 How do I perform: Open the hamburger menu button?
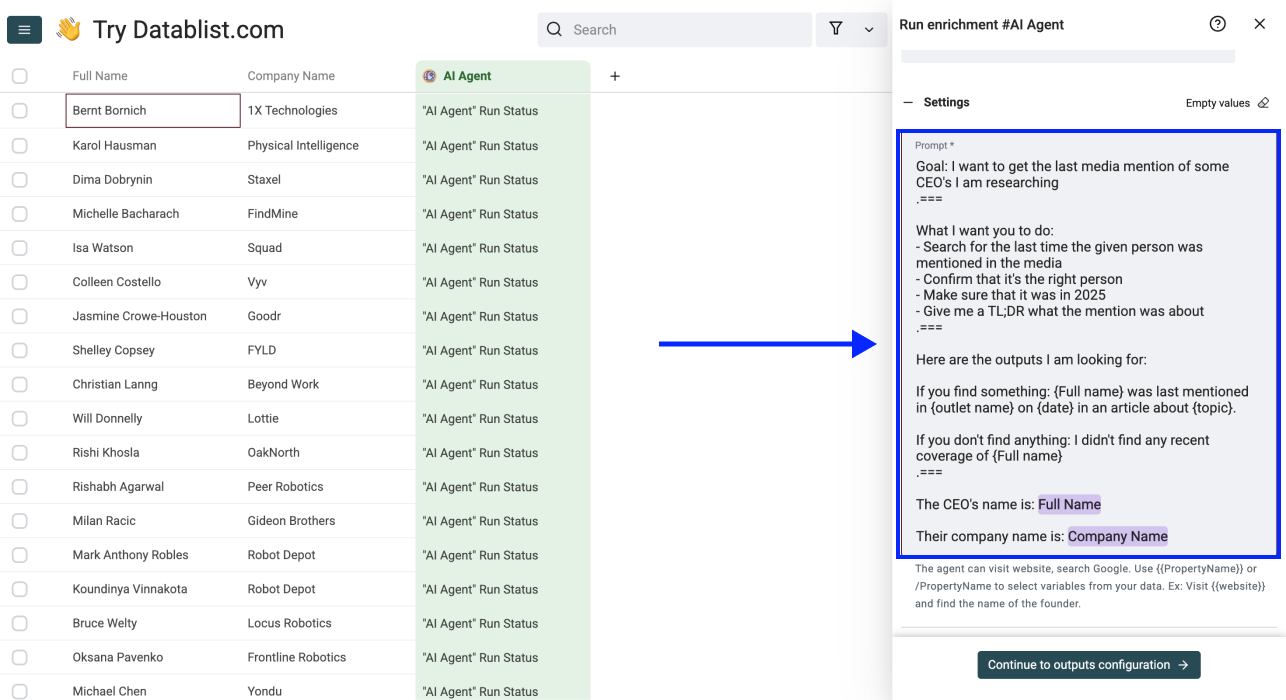point(24,30)
